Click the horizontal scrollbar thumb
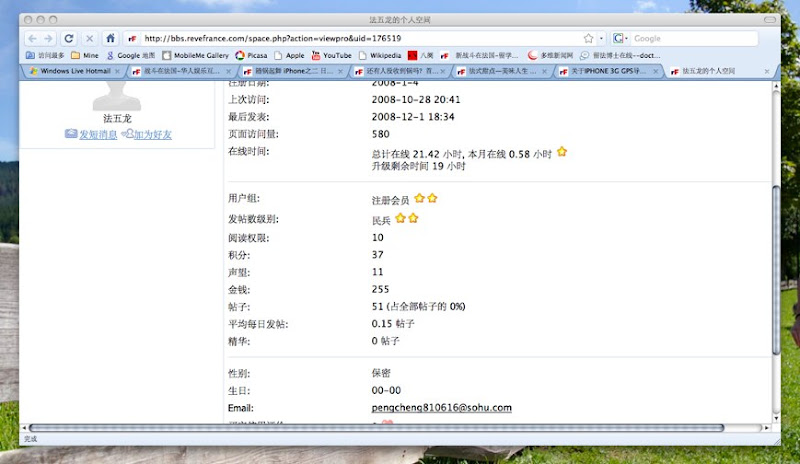The image size is (800, 464). tap(376, 428)
